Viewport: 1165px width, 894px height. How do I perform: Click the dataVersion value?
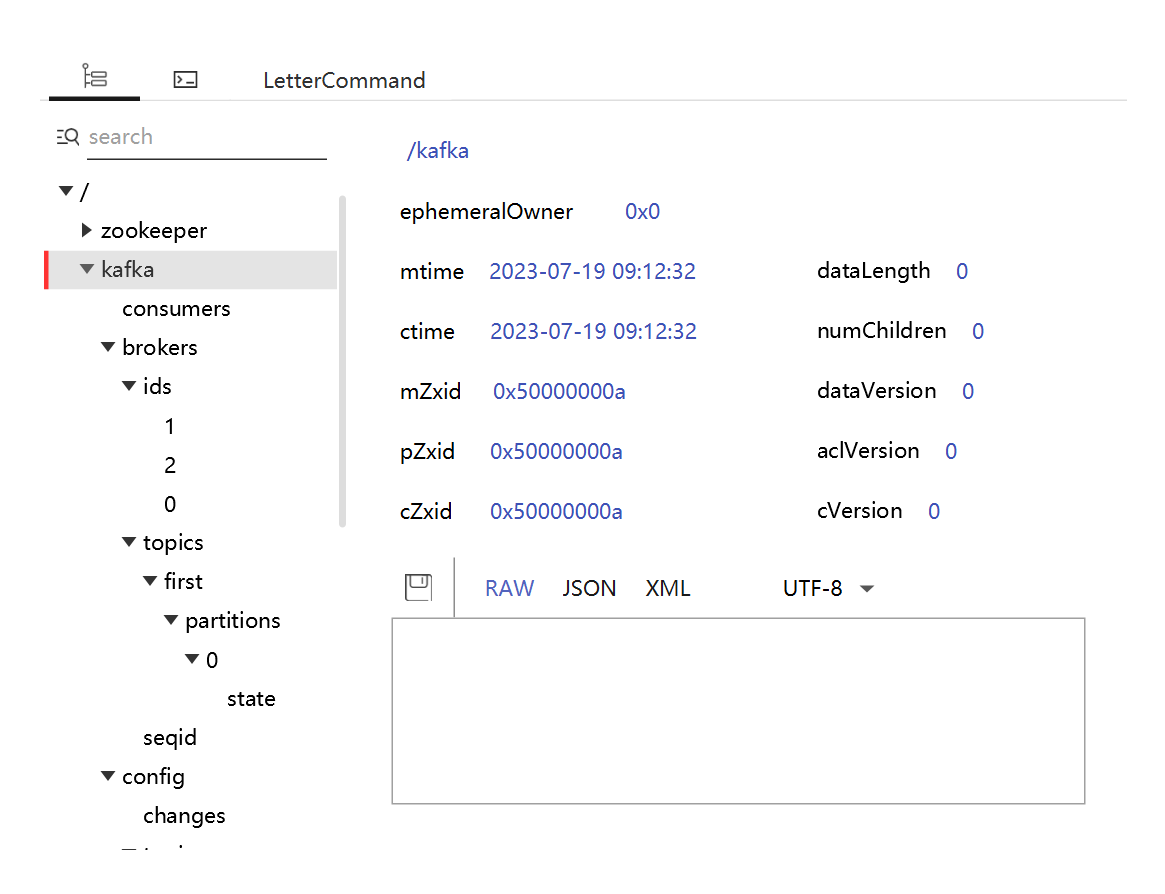click(x=967, y=392)
